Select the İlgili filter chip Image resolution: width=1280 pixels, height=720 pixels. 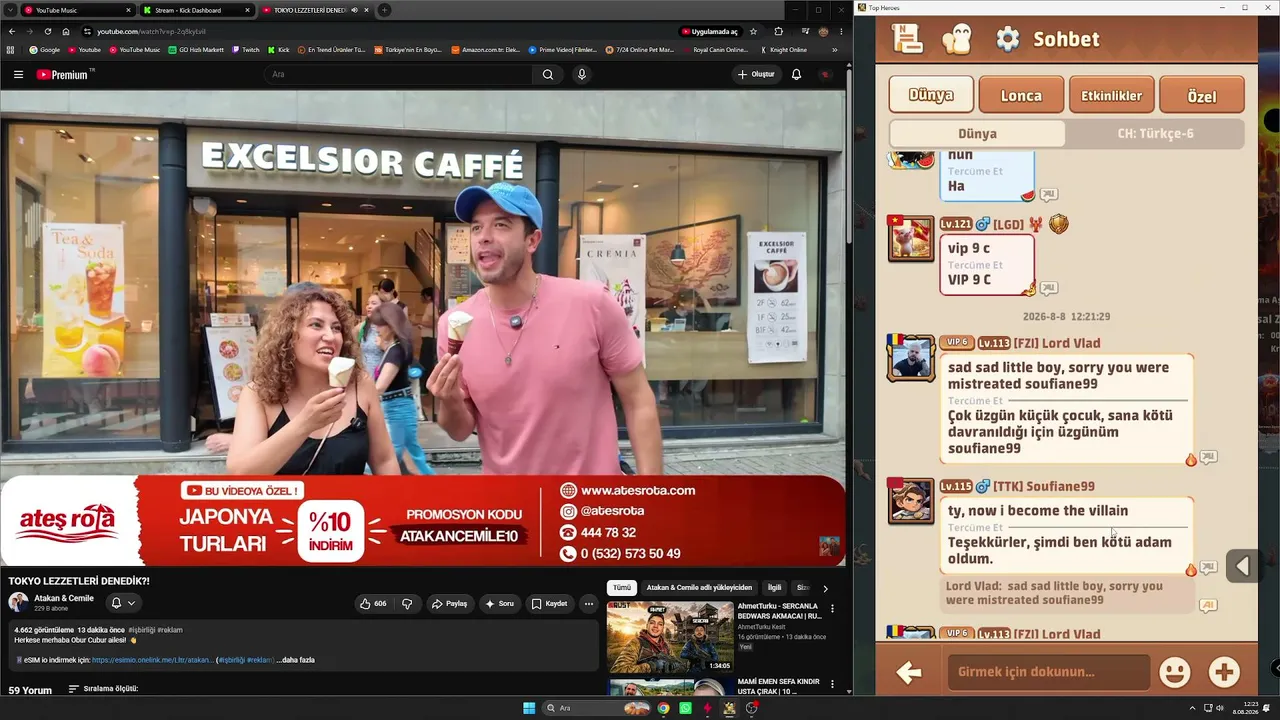coord(774,588)
